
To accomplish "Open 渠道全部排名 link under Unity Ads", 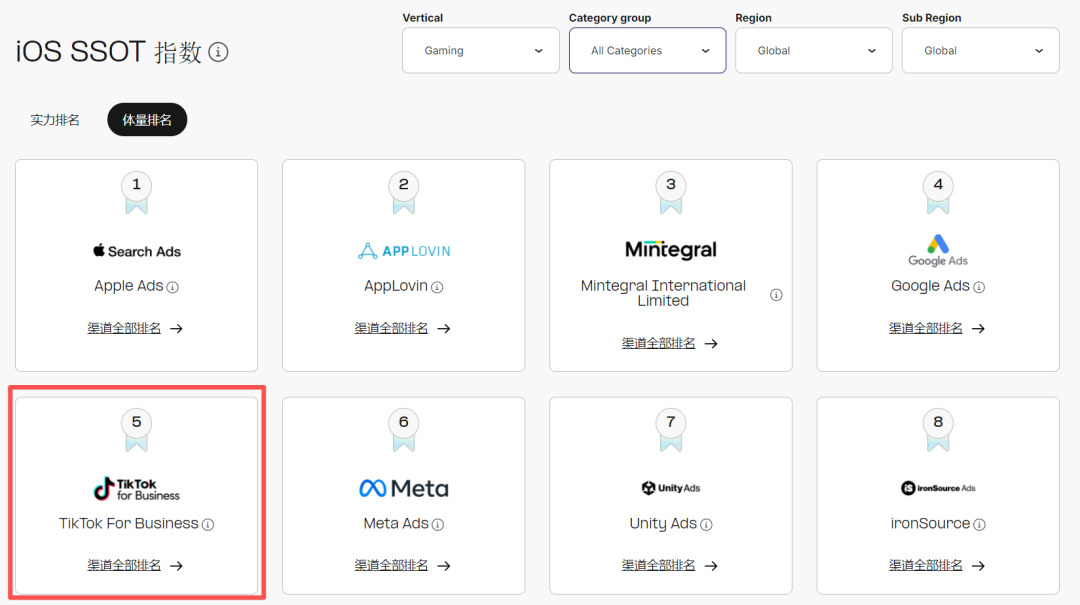I will (x=669, y=566).
